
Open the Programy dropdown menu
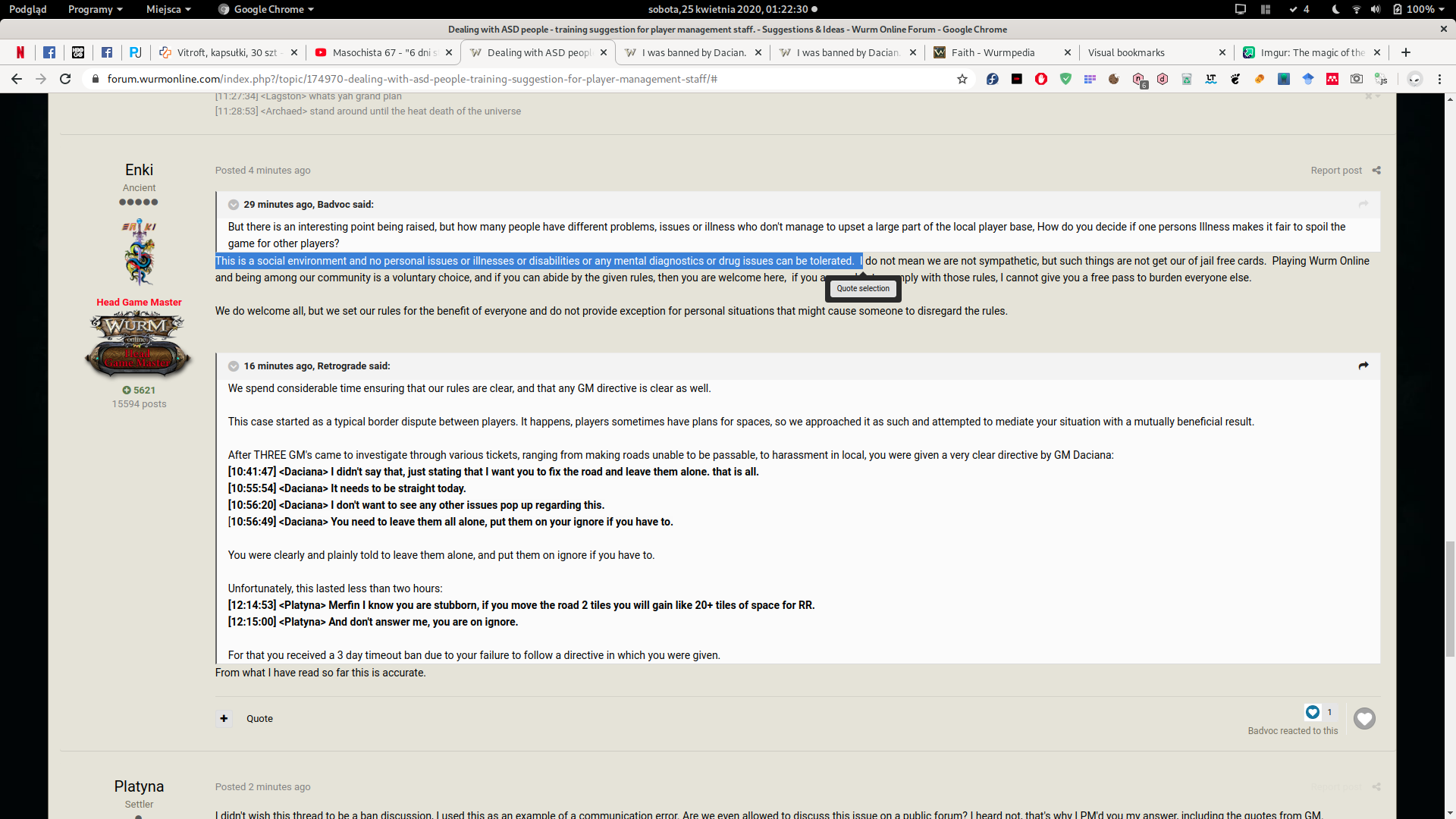(x=95, y=9)
